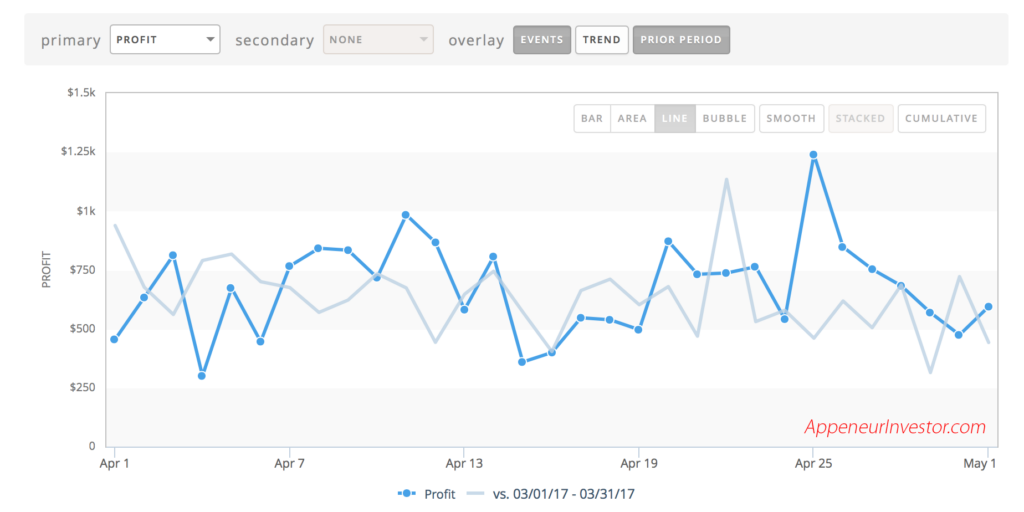The width and height of the screenshot is (1024, 512).
Task: Click the STACKED chart option
Action: [x=860, y=119]
